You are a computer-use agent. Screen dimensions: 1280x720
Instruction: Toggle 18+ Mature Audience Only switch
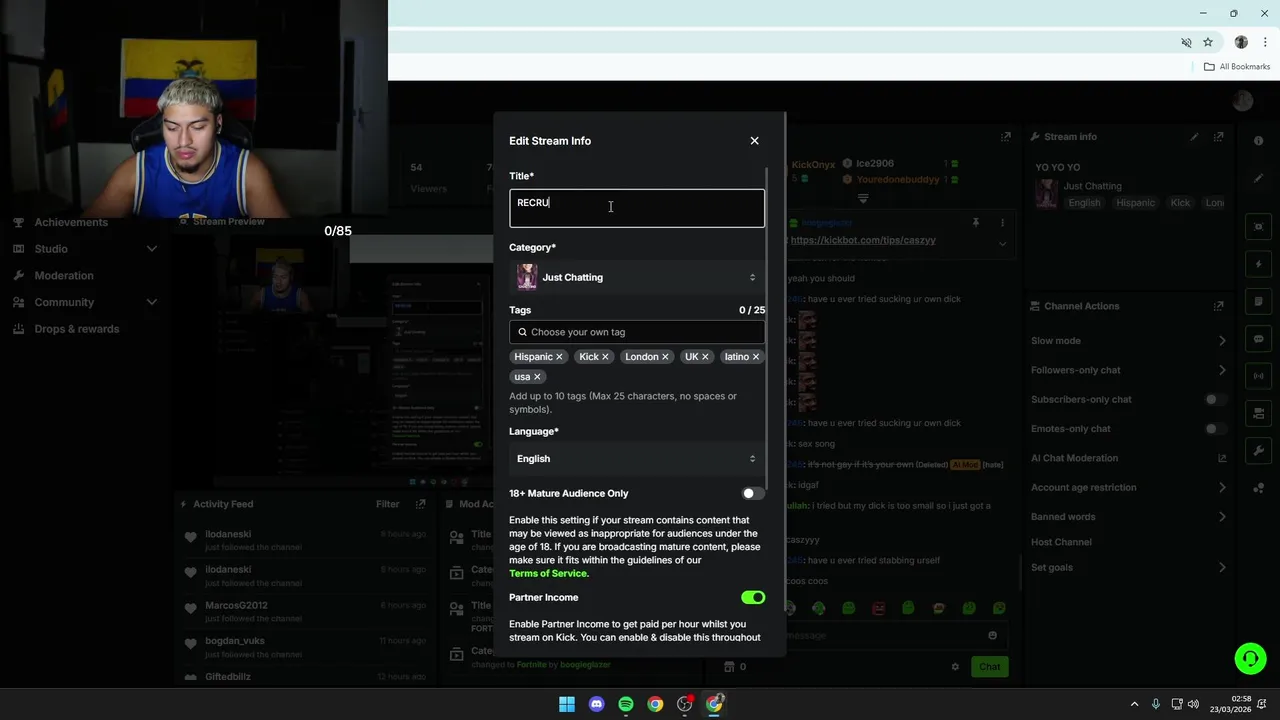[x=753, y=494]
